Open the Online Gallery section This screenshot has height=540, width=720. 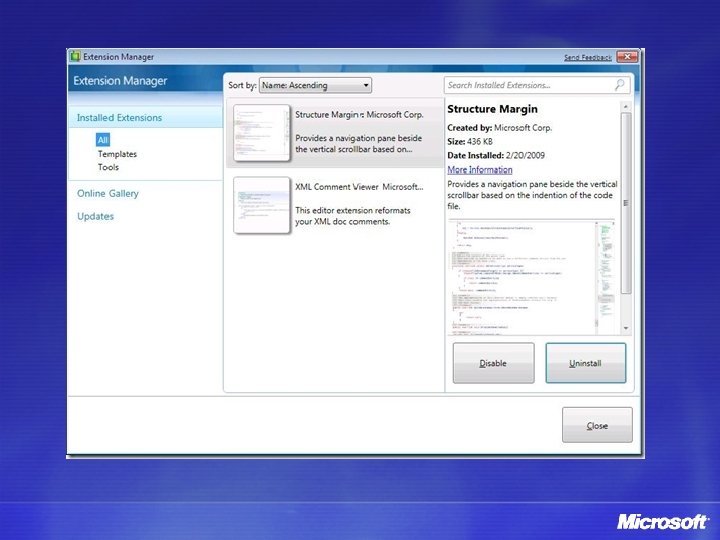click(107, 193)
